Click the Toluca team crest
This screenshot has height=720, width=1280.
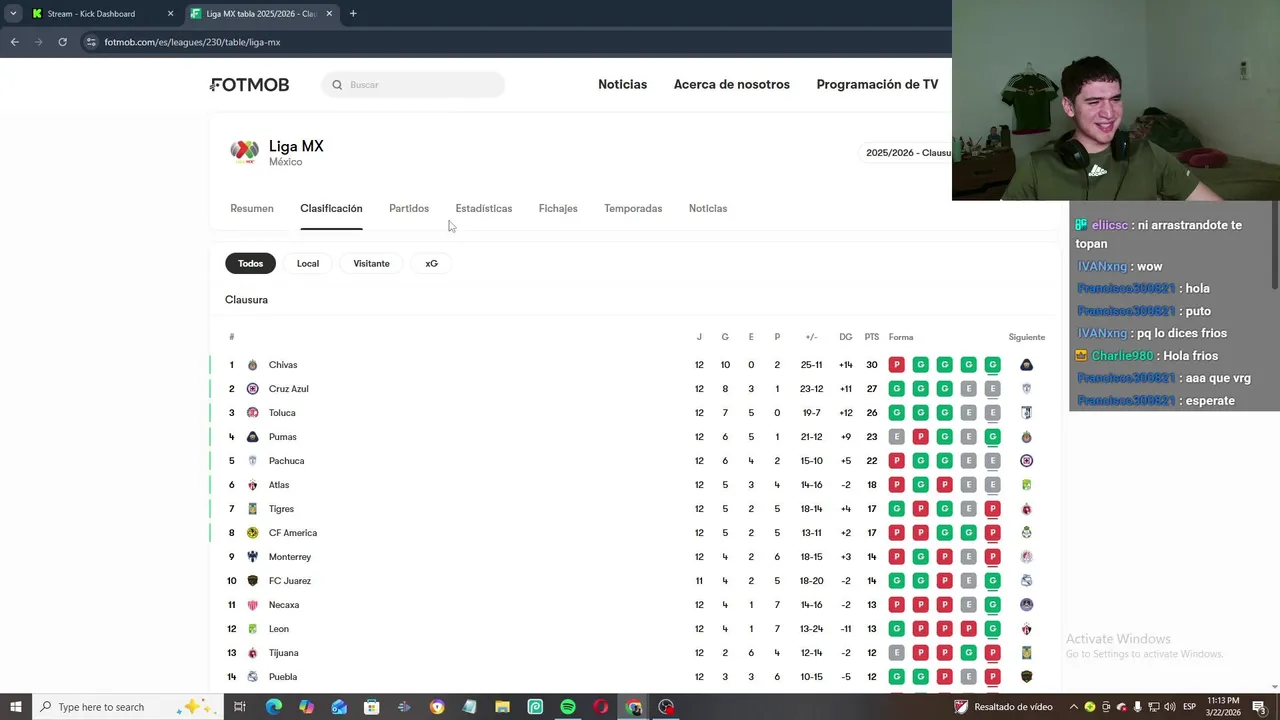coord(252,413)
